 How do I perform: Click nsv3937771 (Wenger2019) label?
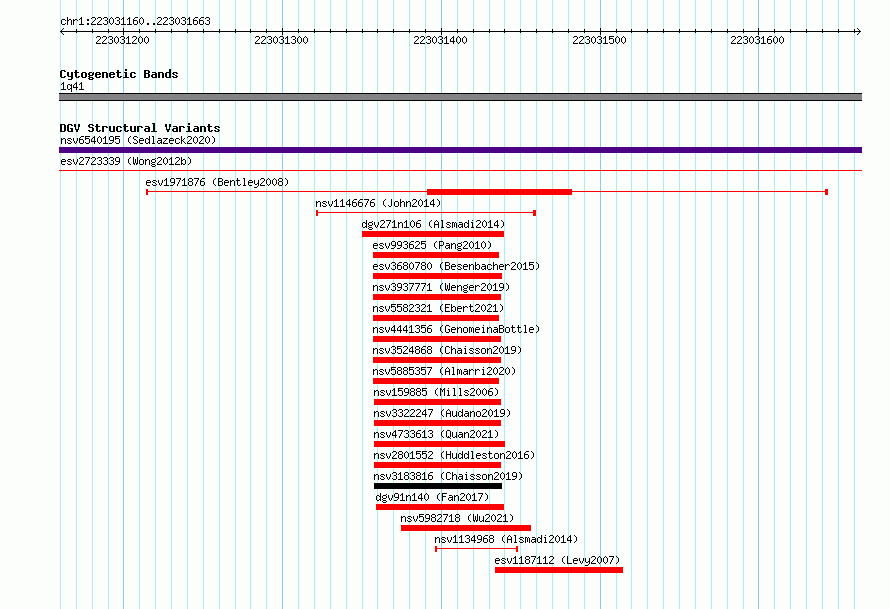(x=441, y=287)
